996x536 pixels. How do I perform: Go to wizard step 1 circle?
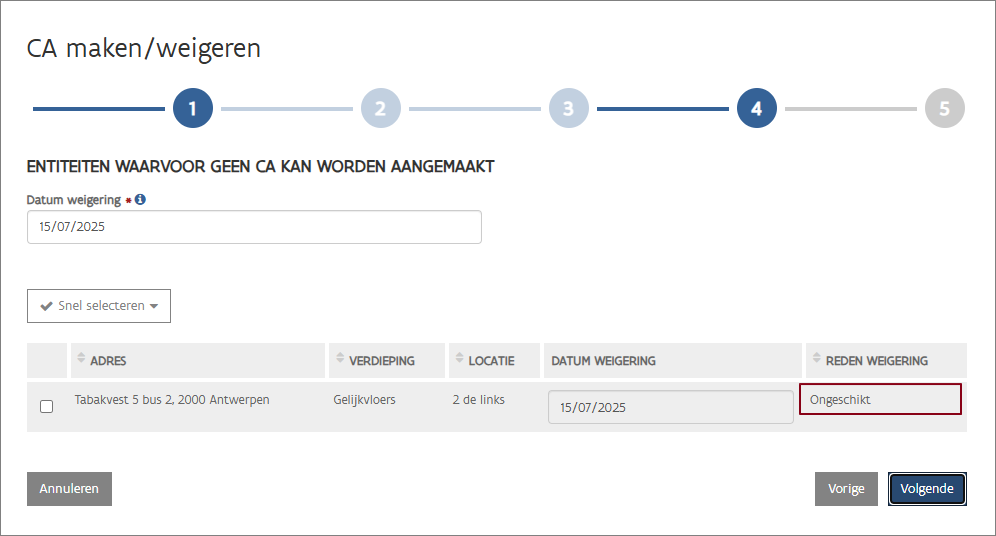tap(193, 108)
